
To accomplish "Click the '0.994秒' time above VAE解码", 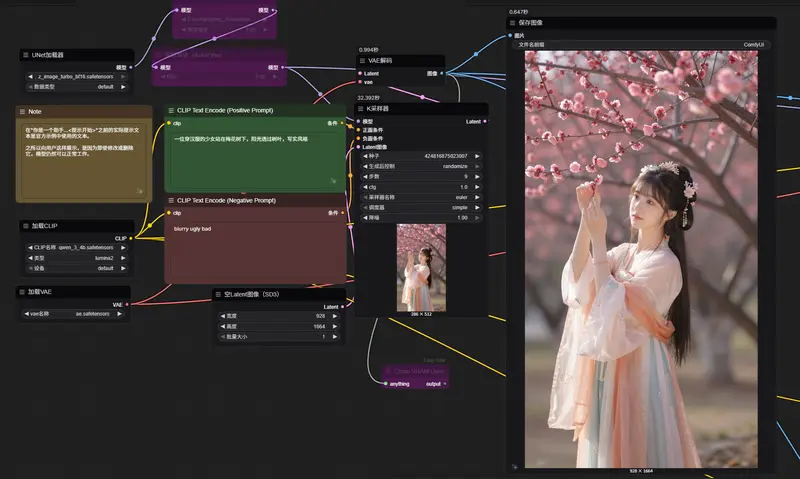I will (x=368, y=50).
